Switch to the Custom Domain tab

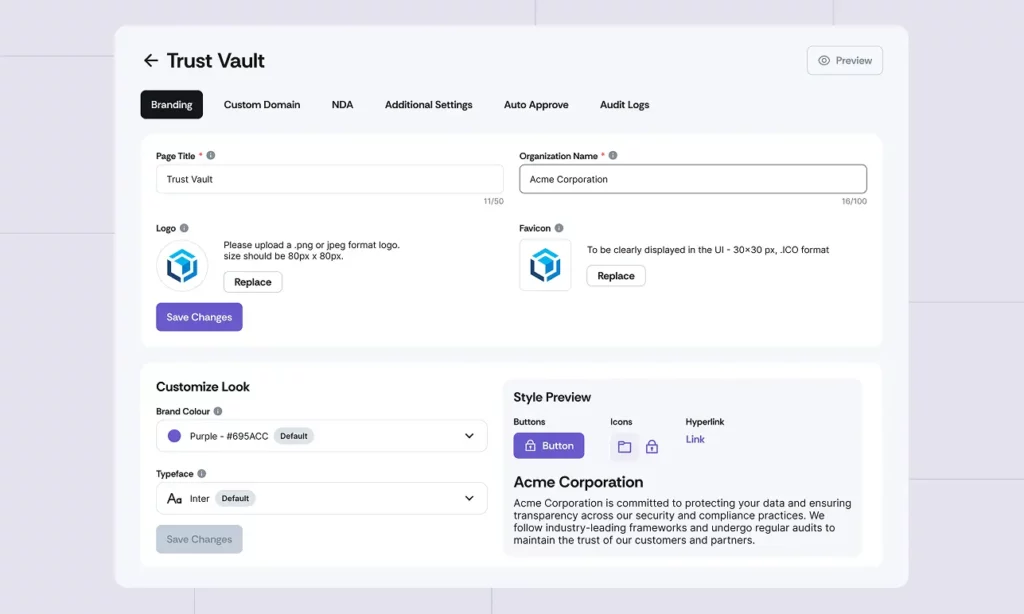pyautogui.click(x=262, y=104)
